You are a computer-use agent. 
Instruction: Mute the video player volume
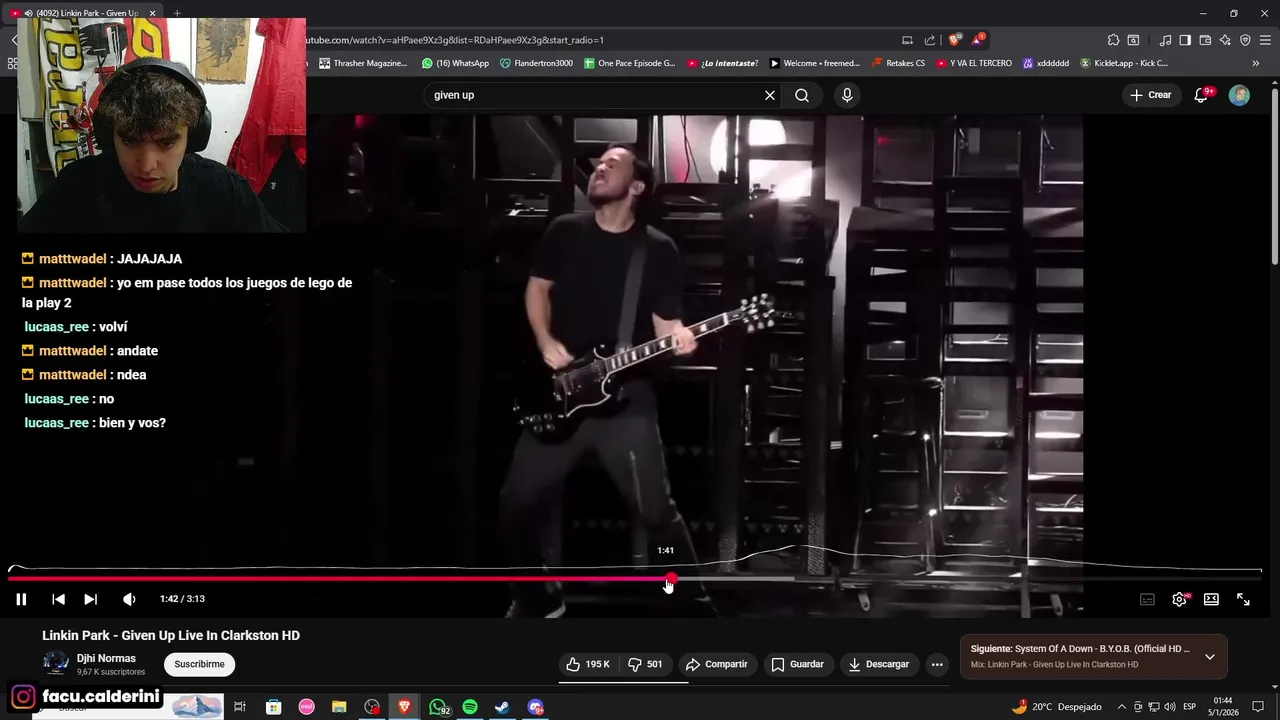tap(129, 599)
